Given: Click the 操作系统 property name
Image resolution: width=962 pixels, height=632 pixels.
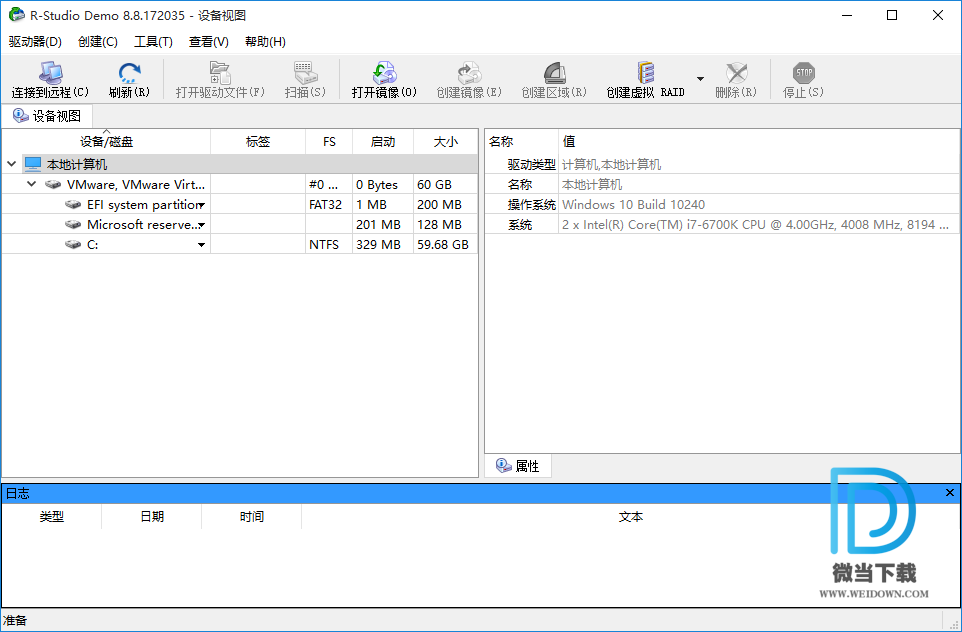Looking at the screenshot, I should pos(531,204).
